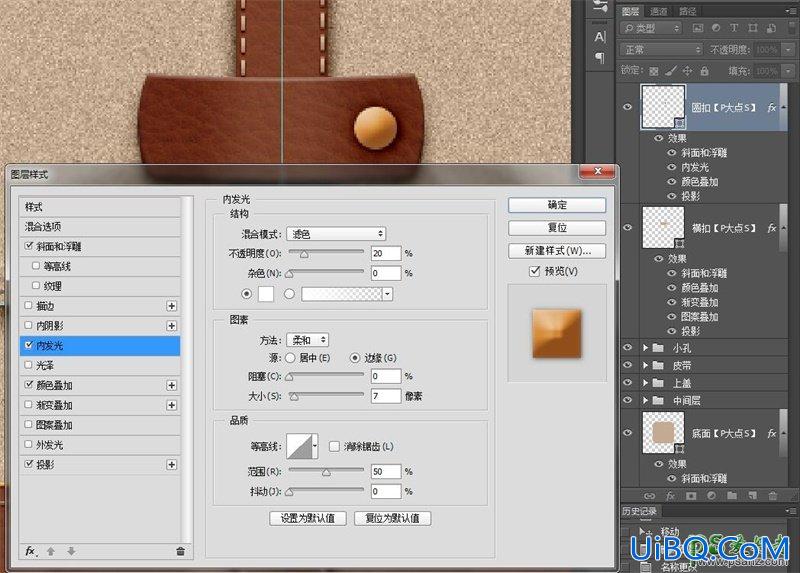Click the new group folder icon at panel bottom
Viewport: 800px width, 573px height.
point(732,495)
